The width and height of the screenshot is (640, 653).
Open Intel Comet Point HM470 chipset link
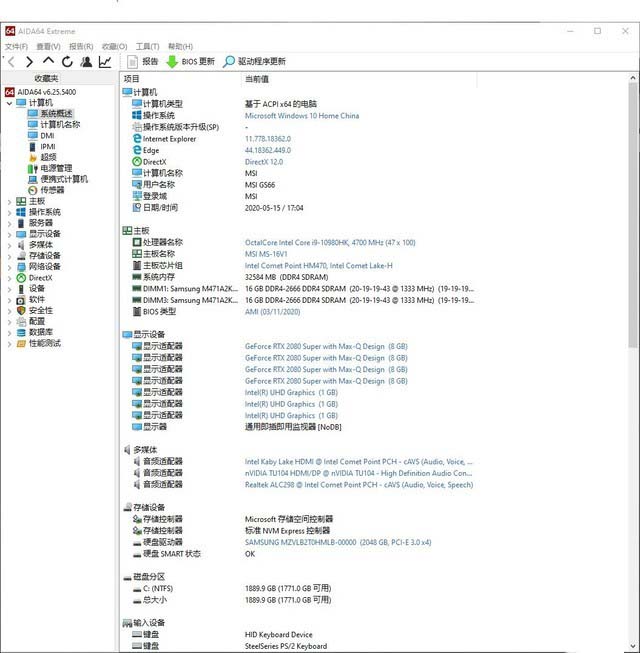point(318,266)
